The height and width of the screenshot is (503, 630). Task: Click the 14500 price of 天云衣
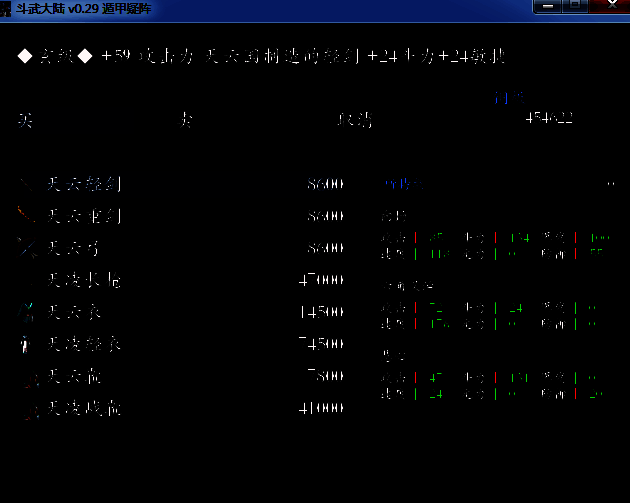click(321, 312)
